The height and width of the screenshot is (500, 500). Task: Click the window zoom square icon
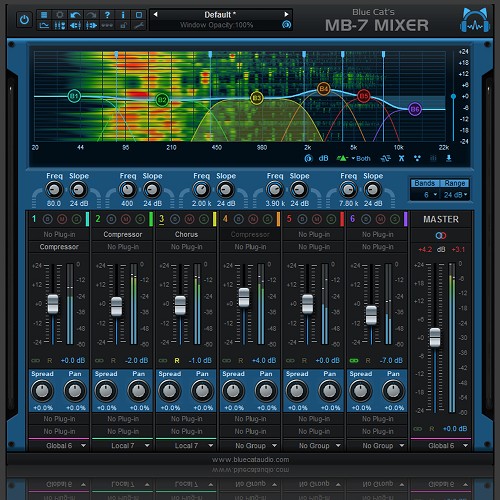(139, 15)
